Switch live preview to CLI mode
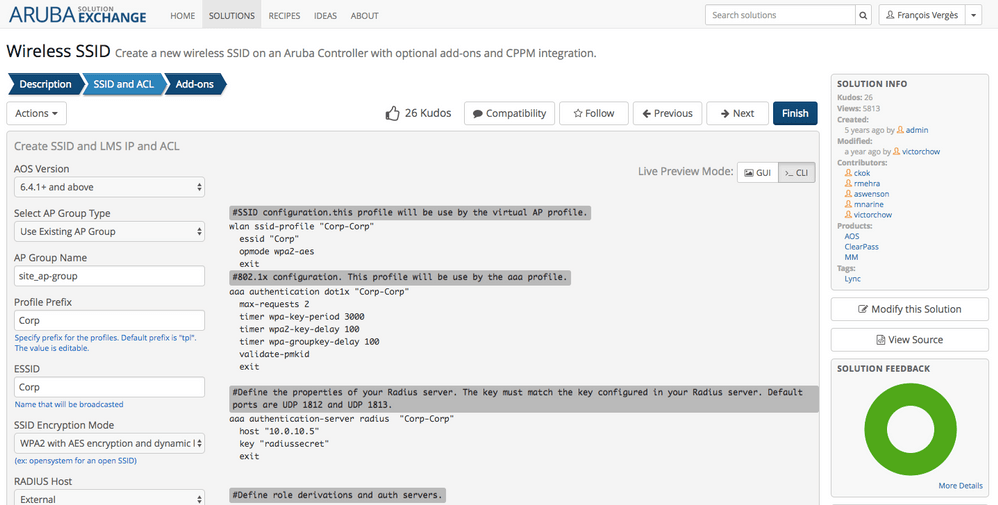 796,173
